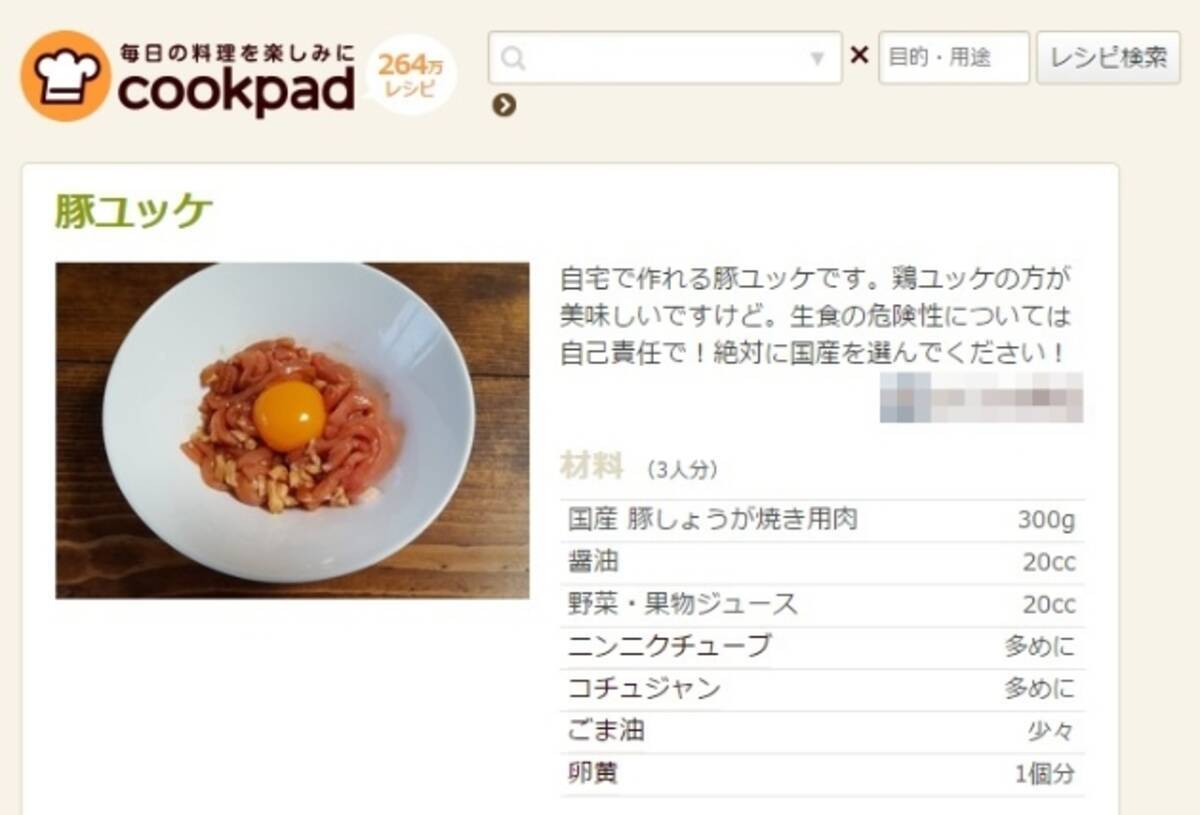
Task: Click the コチュジャン ingredient
Action: click(x=644, y=689)
